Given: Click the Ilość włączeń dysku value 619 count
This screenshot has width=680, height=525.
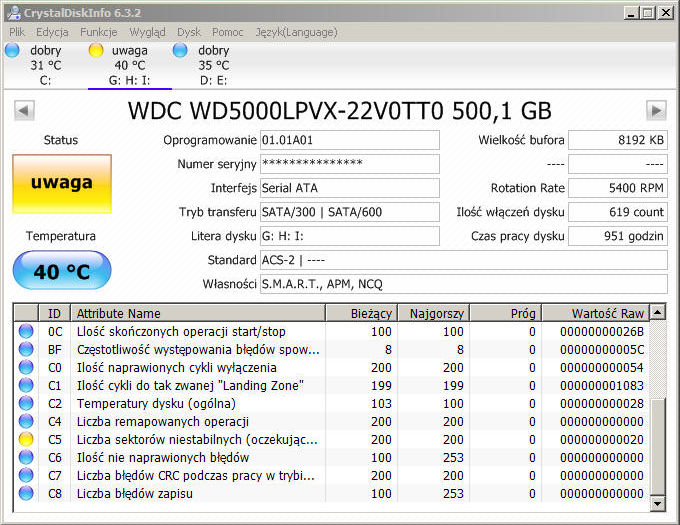Looking at the screenshot, I should coord(618,212).
